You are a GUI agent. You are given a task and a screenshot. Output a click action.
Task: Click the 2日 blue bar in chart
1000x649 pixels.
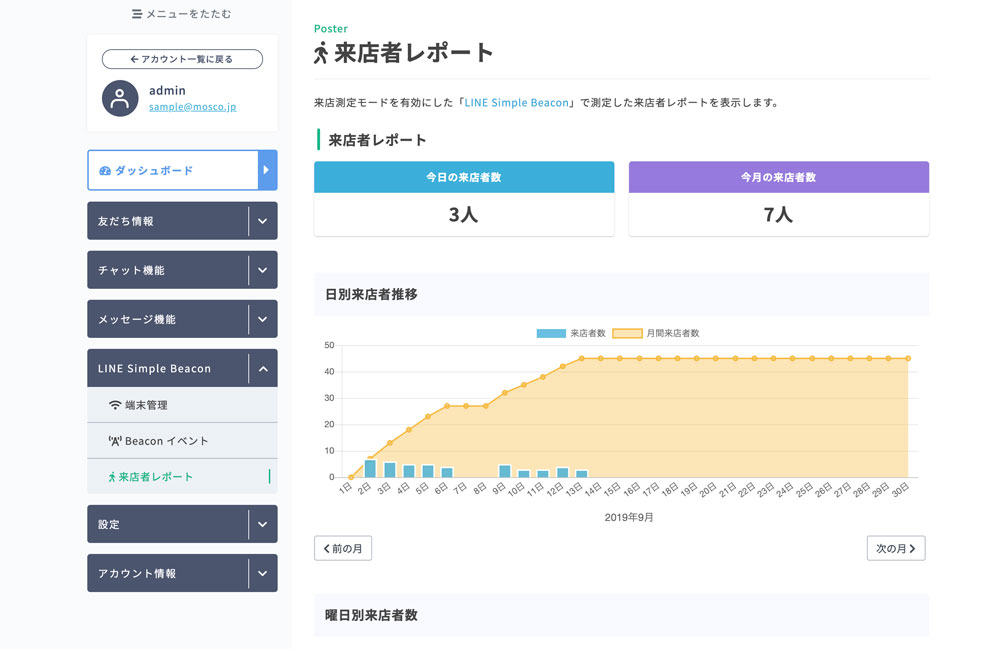tap(371, 469)
